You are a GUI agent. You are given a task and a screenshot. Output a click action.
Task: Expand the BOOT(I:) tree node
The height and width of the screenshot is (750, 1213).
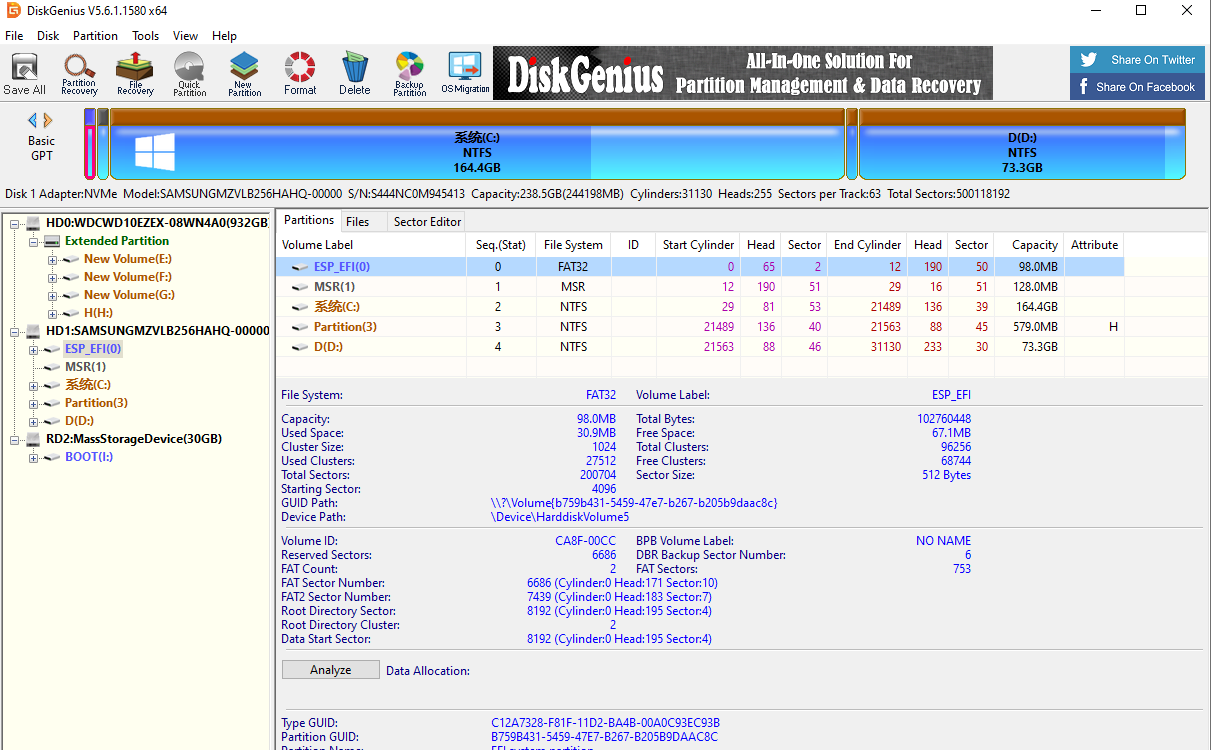point(34,457)
